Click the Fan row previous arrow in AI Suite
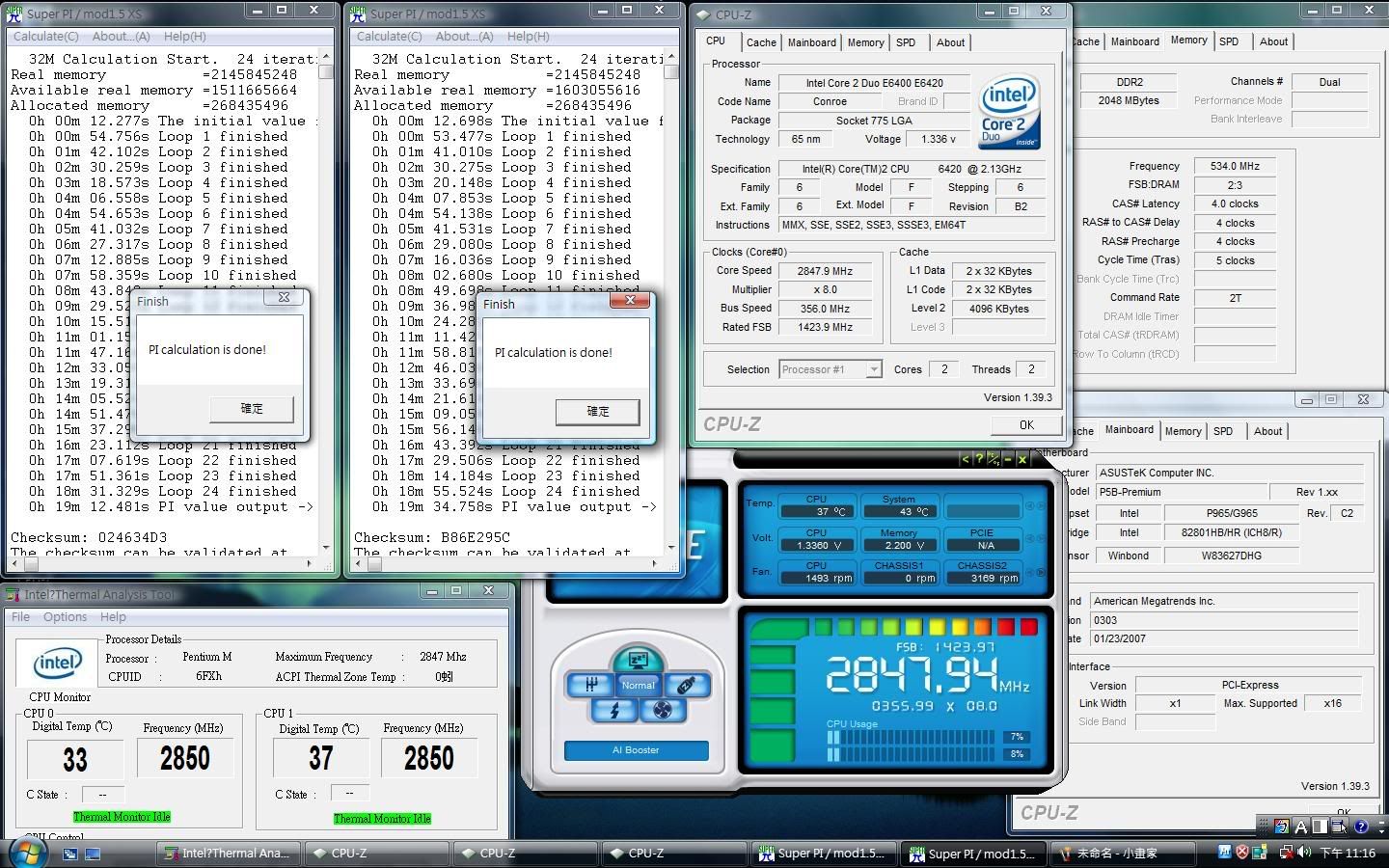1389x868 pixels. (1029, 571)
